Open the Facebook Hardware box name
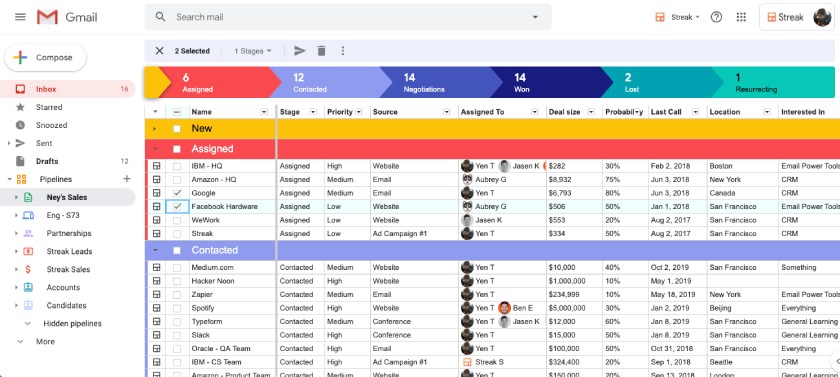Image resolution: width=840 pixels, height=377 pixels. (224, 207)
